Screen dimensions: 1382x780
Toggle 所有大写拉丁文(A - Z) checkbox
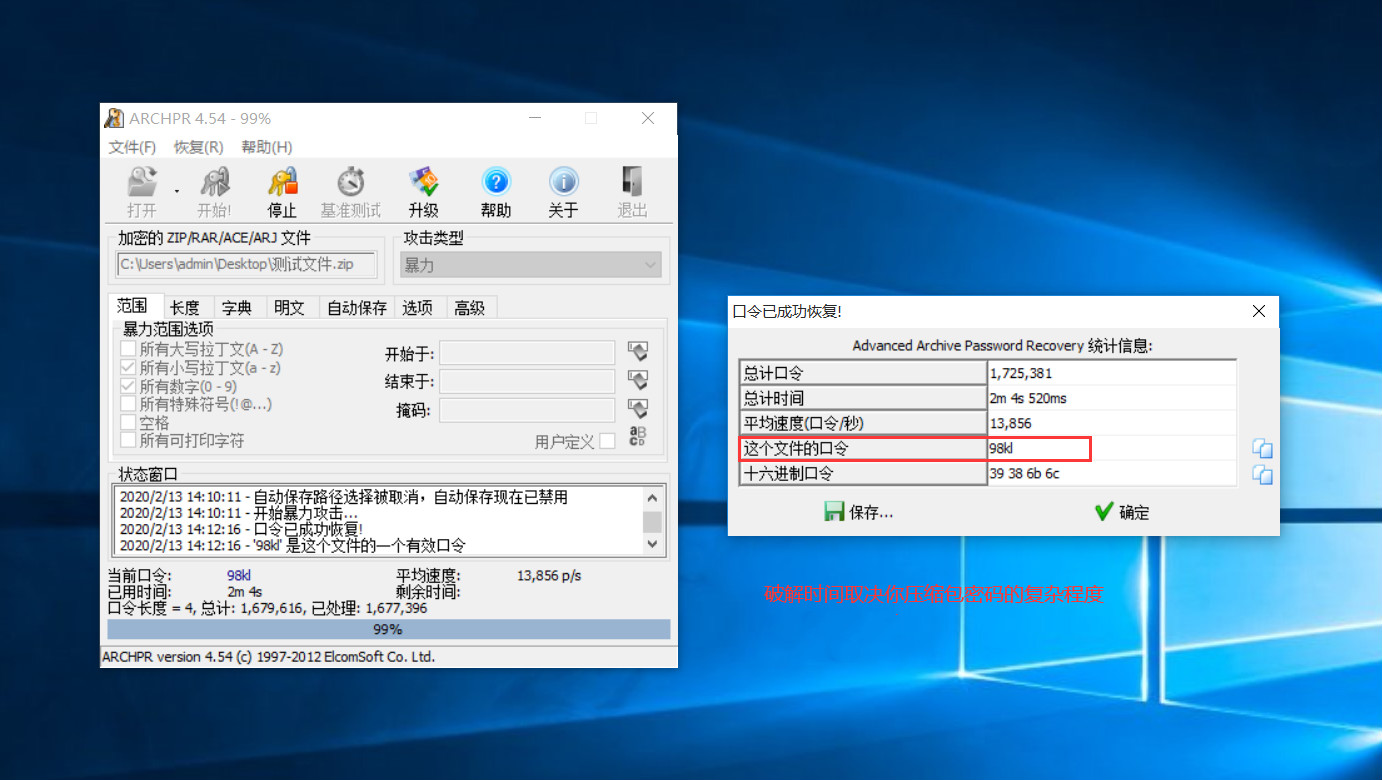click(x=128, y=349)
